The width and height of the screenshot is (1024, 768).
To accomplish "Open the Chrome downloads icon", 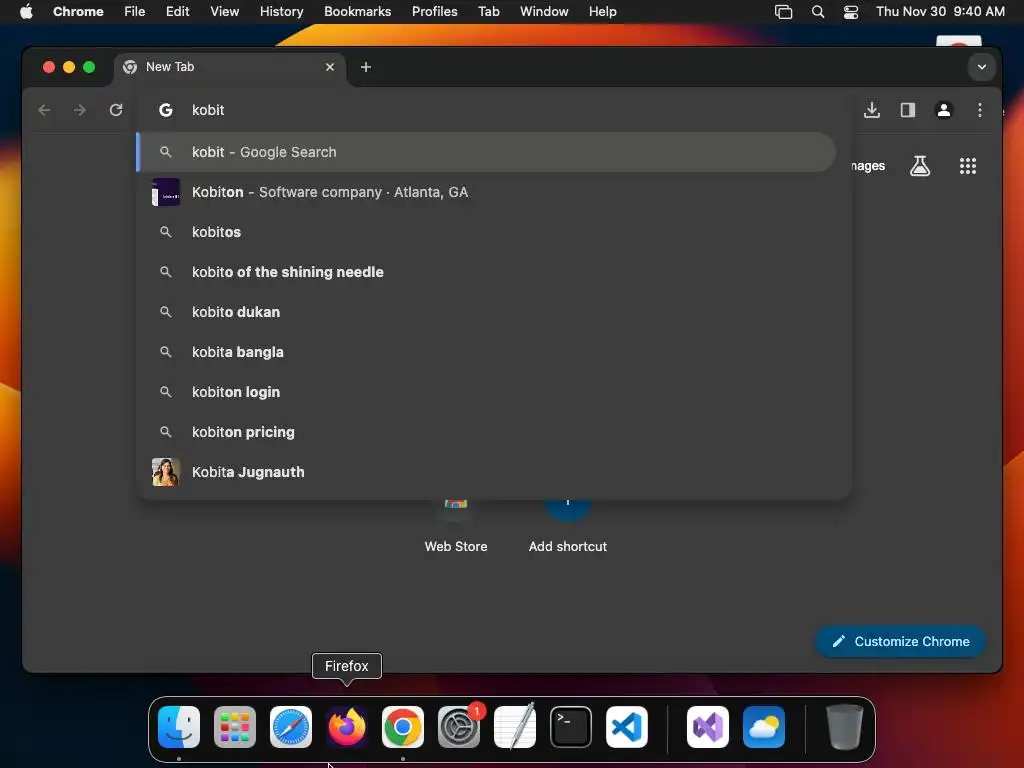I will pos(871,110).
